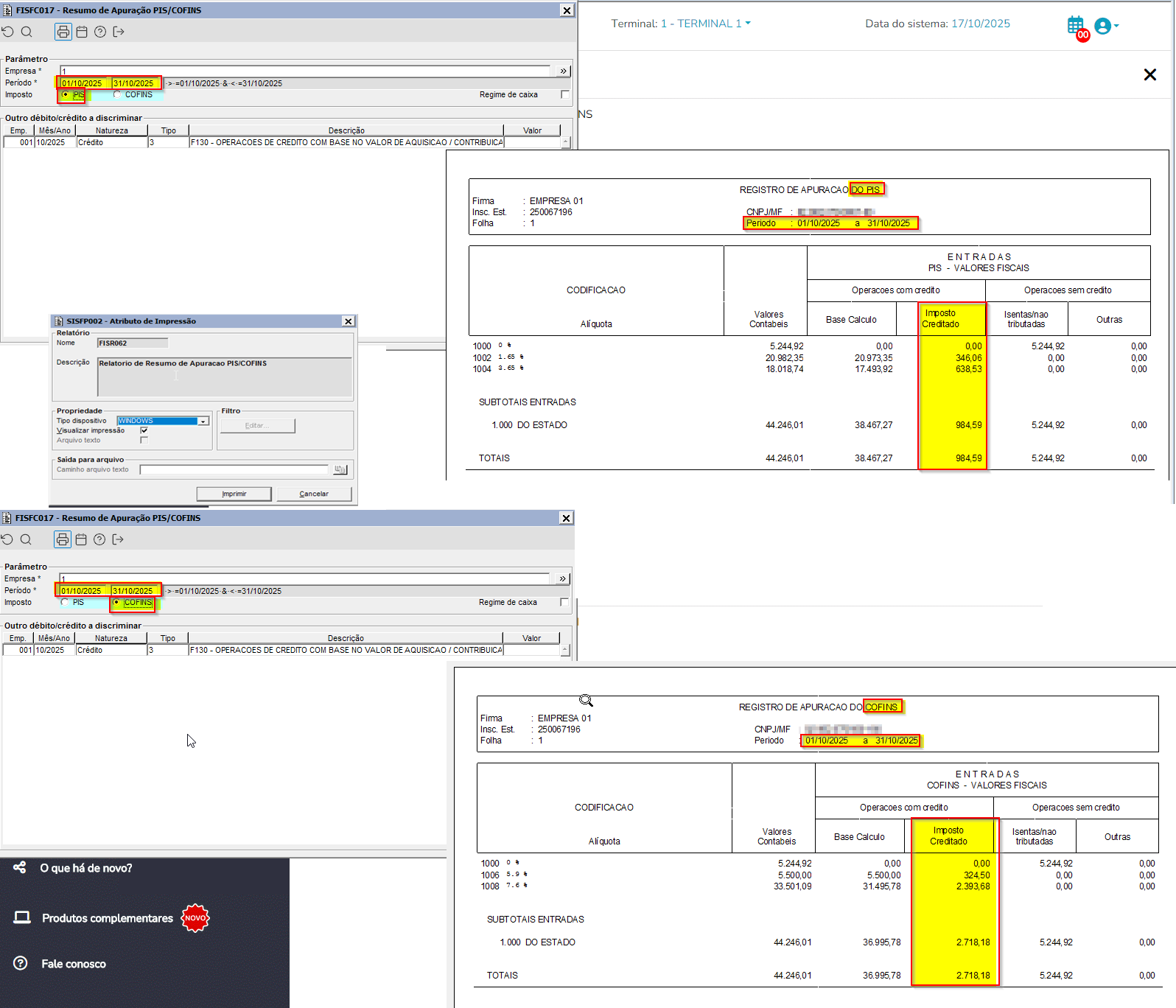This screenshot has height=1008, width=1176.
Task: Click the Cancelar button
Action: click(314, 494)
